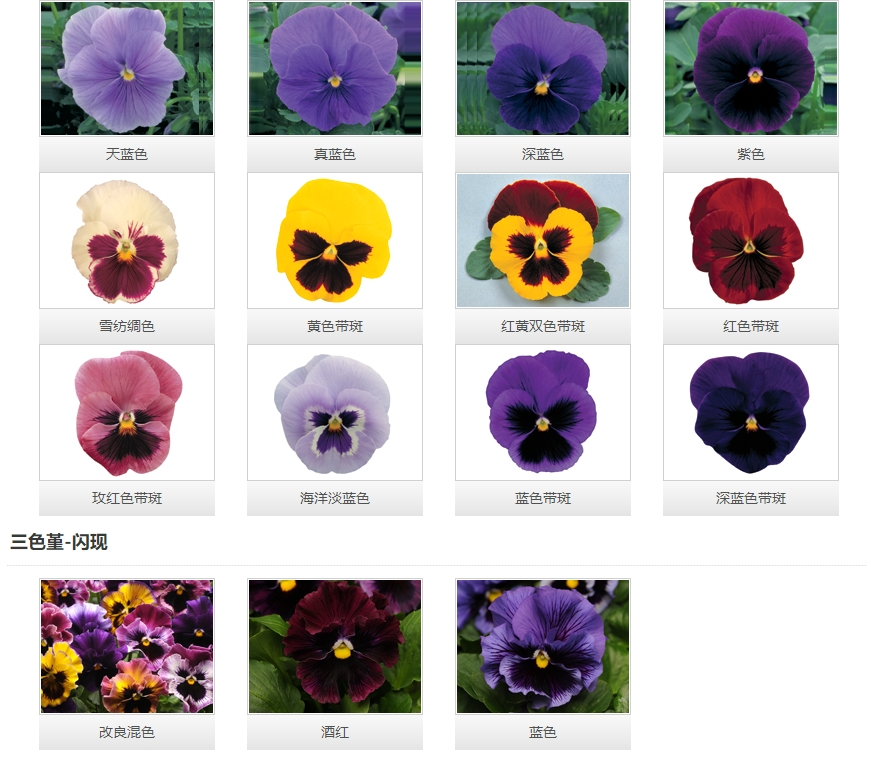Select the 深蓝色 pansy thumbnail
This screenshot has height=758, width=876.
click(543, 68)
